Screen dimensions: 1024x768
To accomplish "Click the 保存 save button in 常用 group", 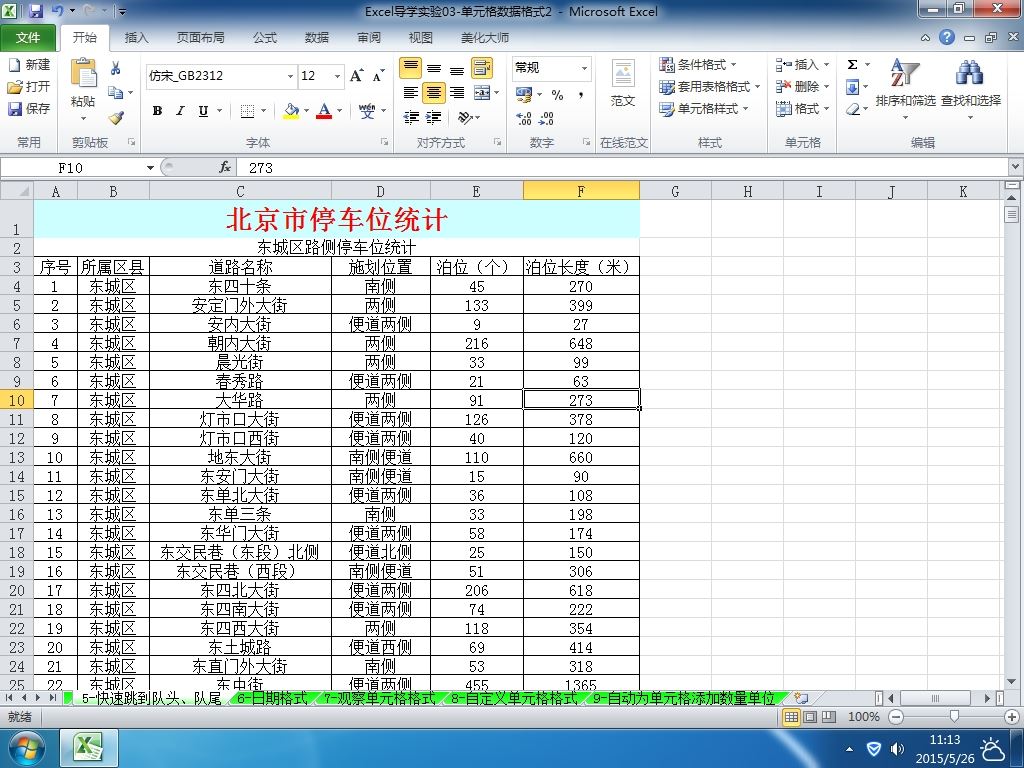I will (x=29, y=108).
